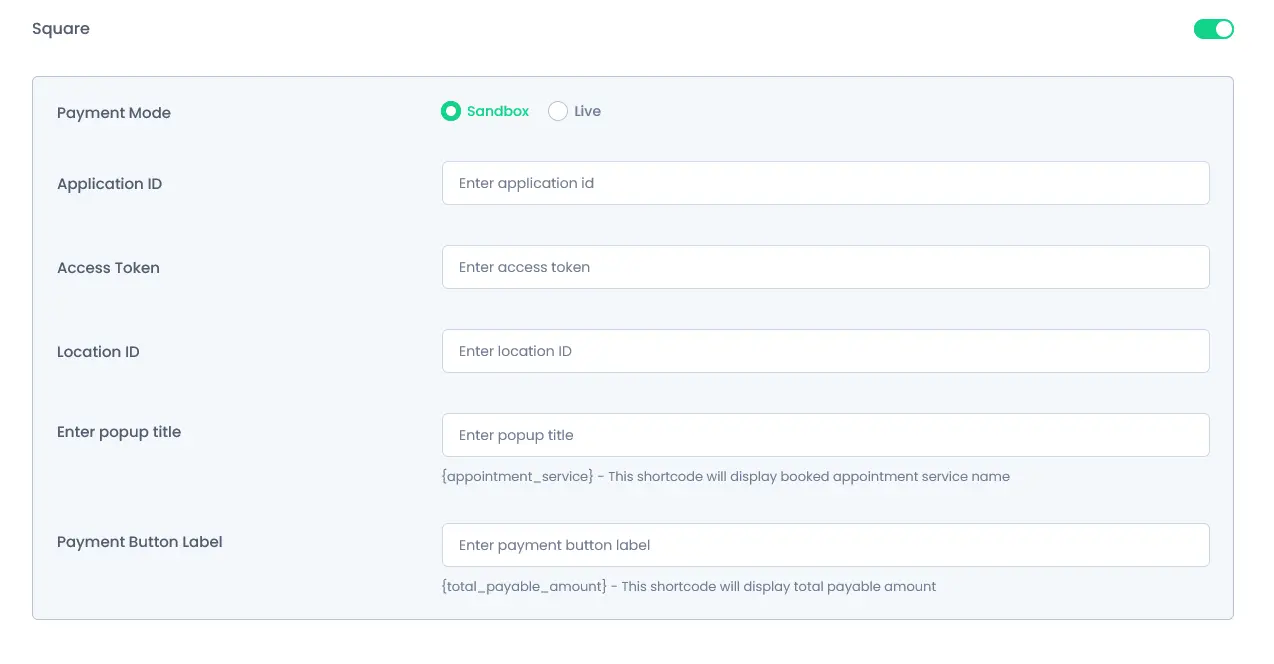Click the {total_payable_amount} shortcode hint

point(689,587)
